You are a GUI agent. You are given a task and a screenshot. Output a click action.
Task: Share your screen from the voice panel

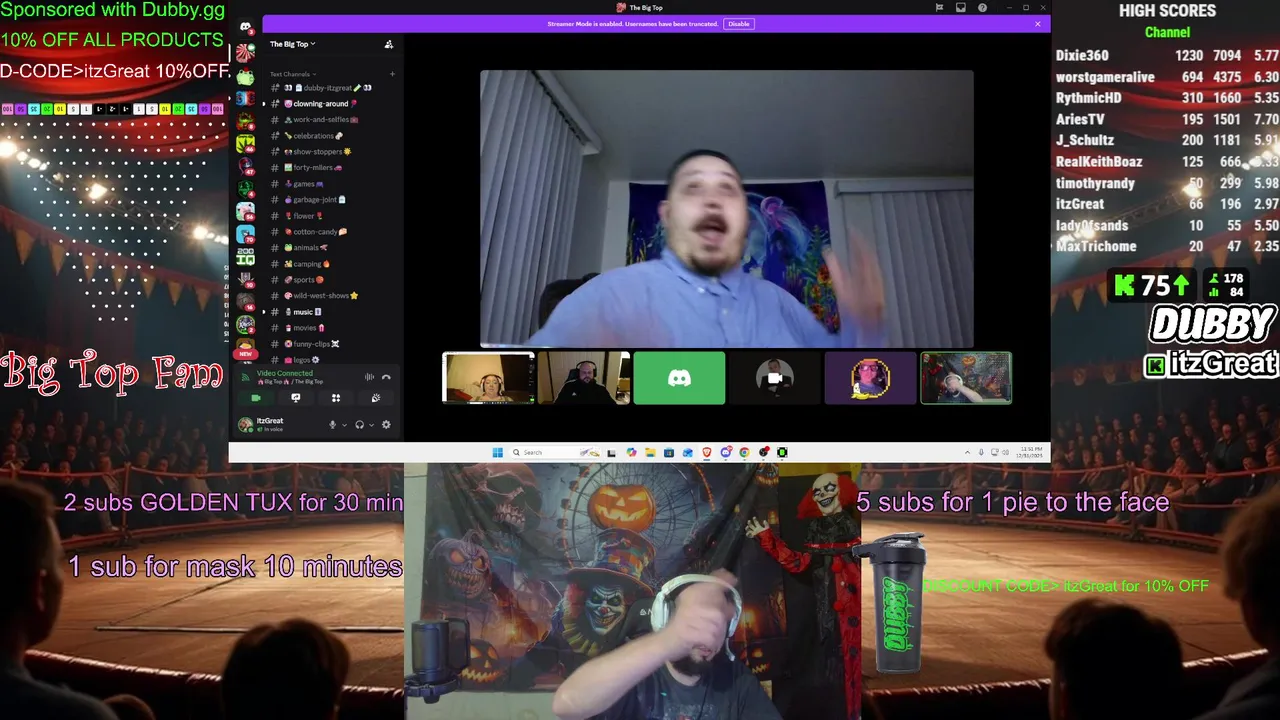pos(295,398)
